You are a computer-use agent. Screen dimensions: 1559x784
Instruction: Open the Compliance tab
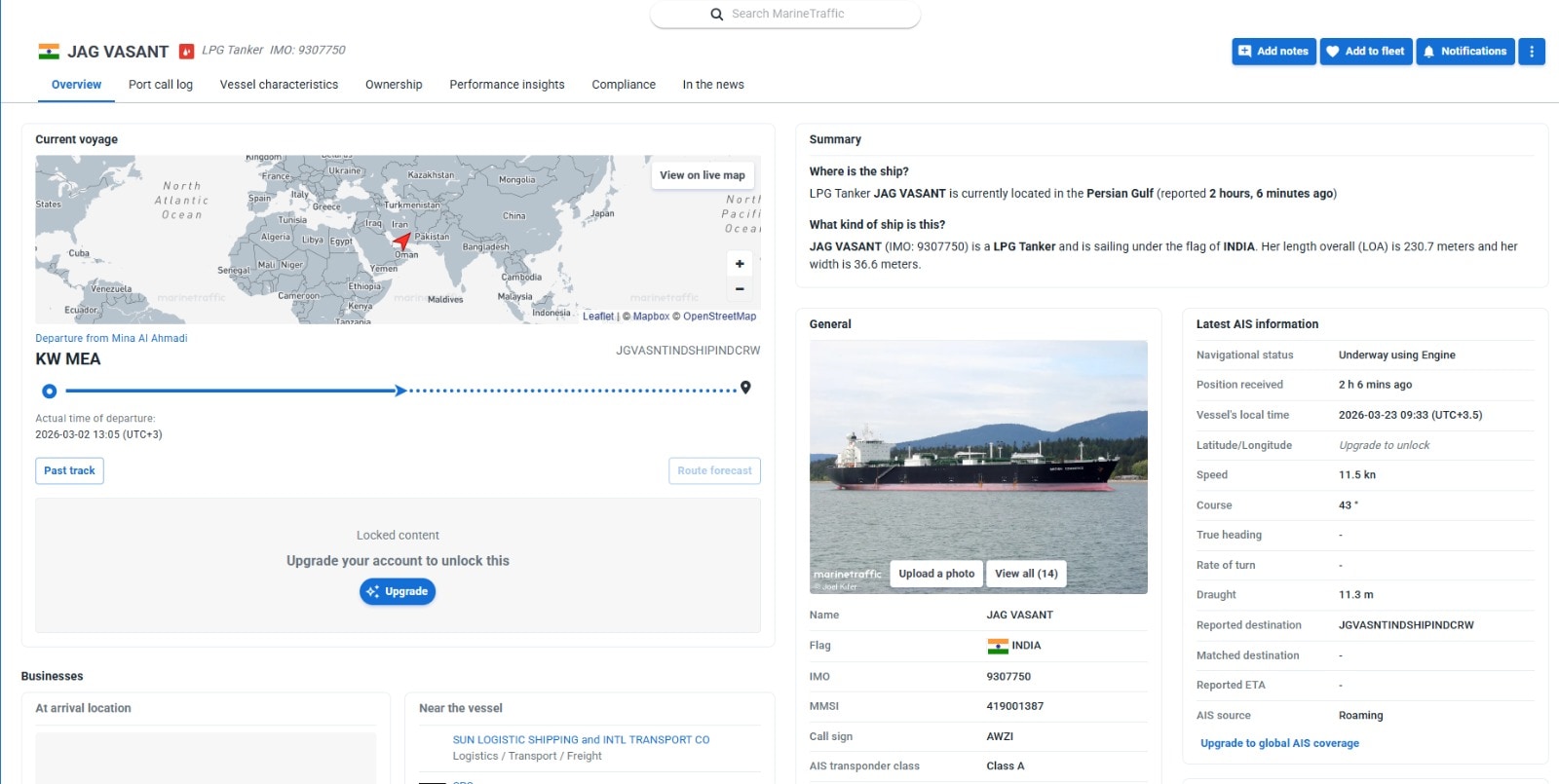(x=624, y=85)
